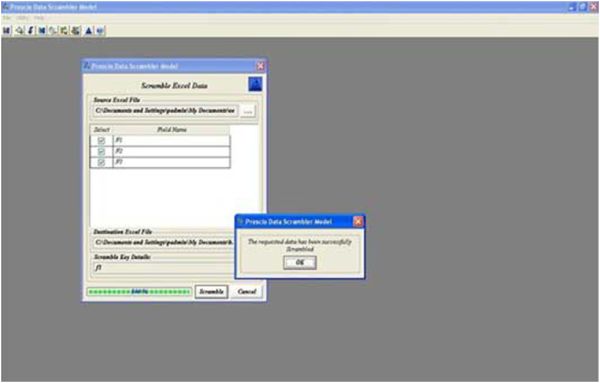Click the Select column header
The image size is (600, 383).
pos(102,130)
